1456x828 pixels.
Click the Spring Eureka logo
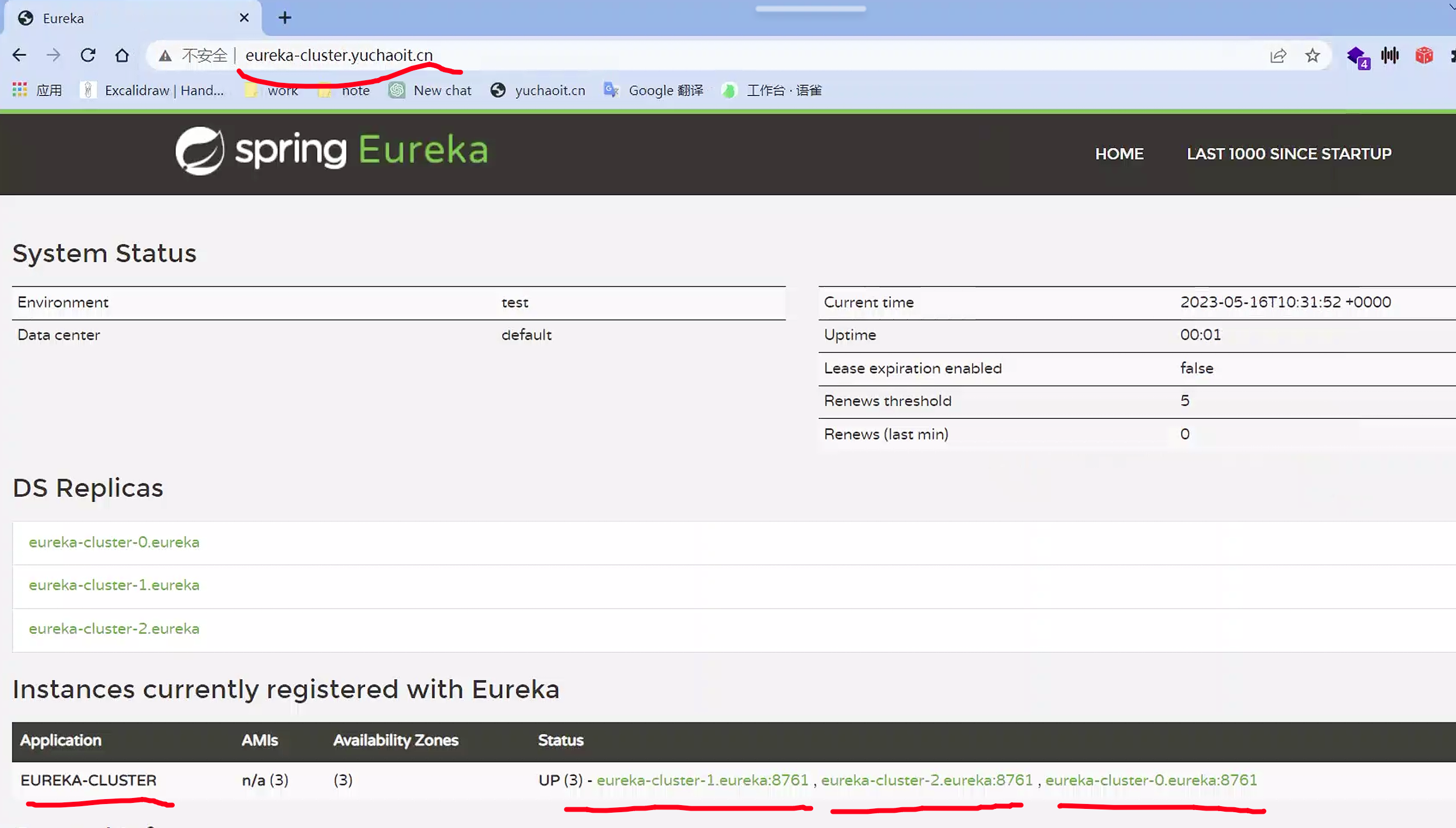tap(332, 151)
